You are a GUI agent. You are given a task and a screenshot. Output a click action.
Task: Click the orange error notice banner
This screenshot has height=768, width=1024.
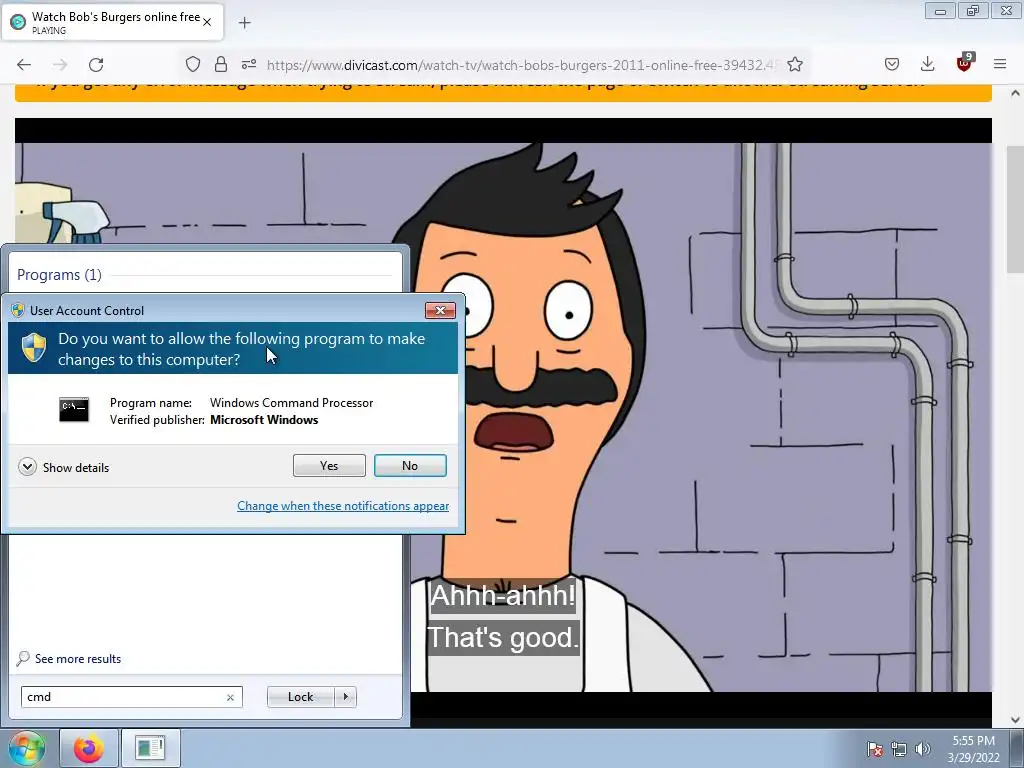point(503,92)
